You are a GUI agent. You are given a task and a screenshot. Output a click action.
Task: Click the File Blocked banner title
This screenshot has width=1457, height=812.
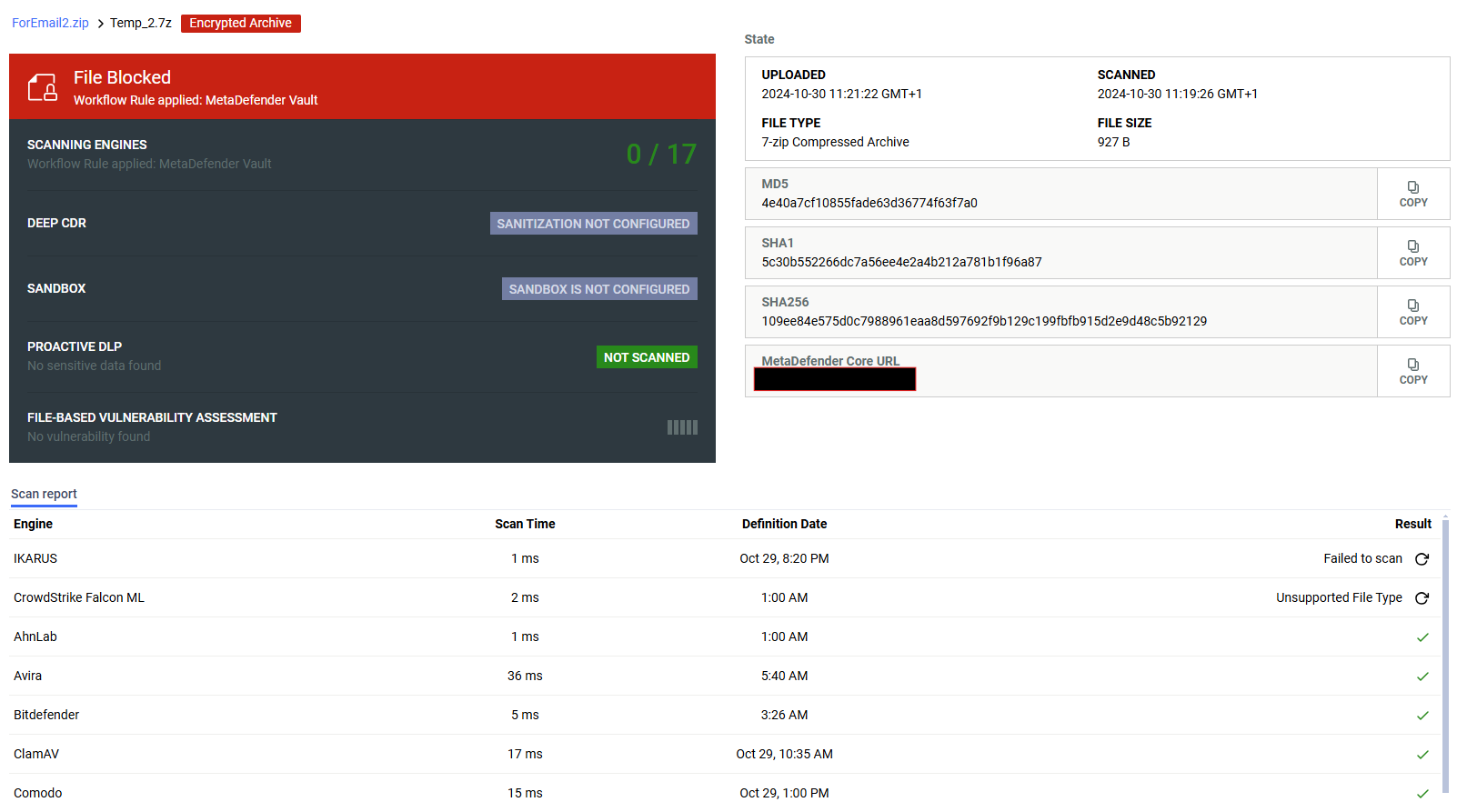pyautogui.click(x=122, y=77)
